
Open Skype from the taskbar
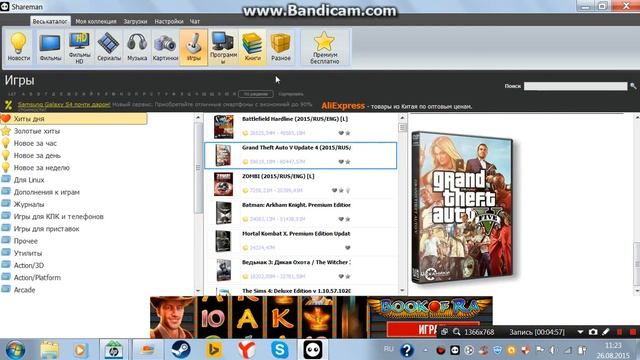pyautogui.click(x=280, y=350)
